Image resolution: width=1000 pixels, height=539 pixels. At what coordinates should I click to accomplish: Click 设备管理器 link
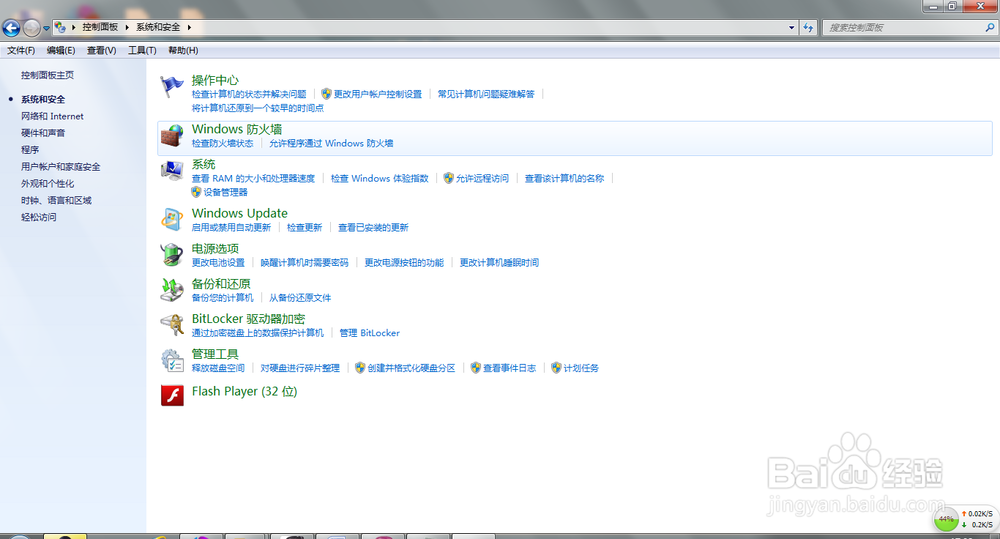(226, 193)
